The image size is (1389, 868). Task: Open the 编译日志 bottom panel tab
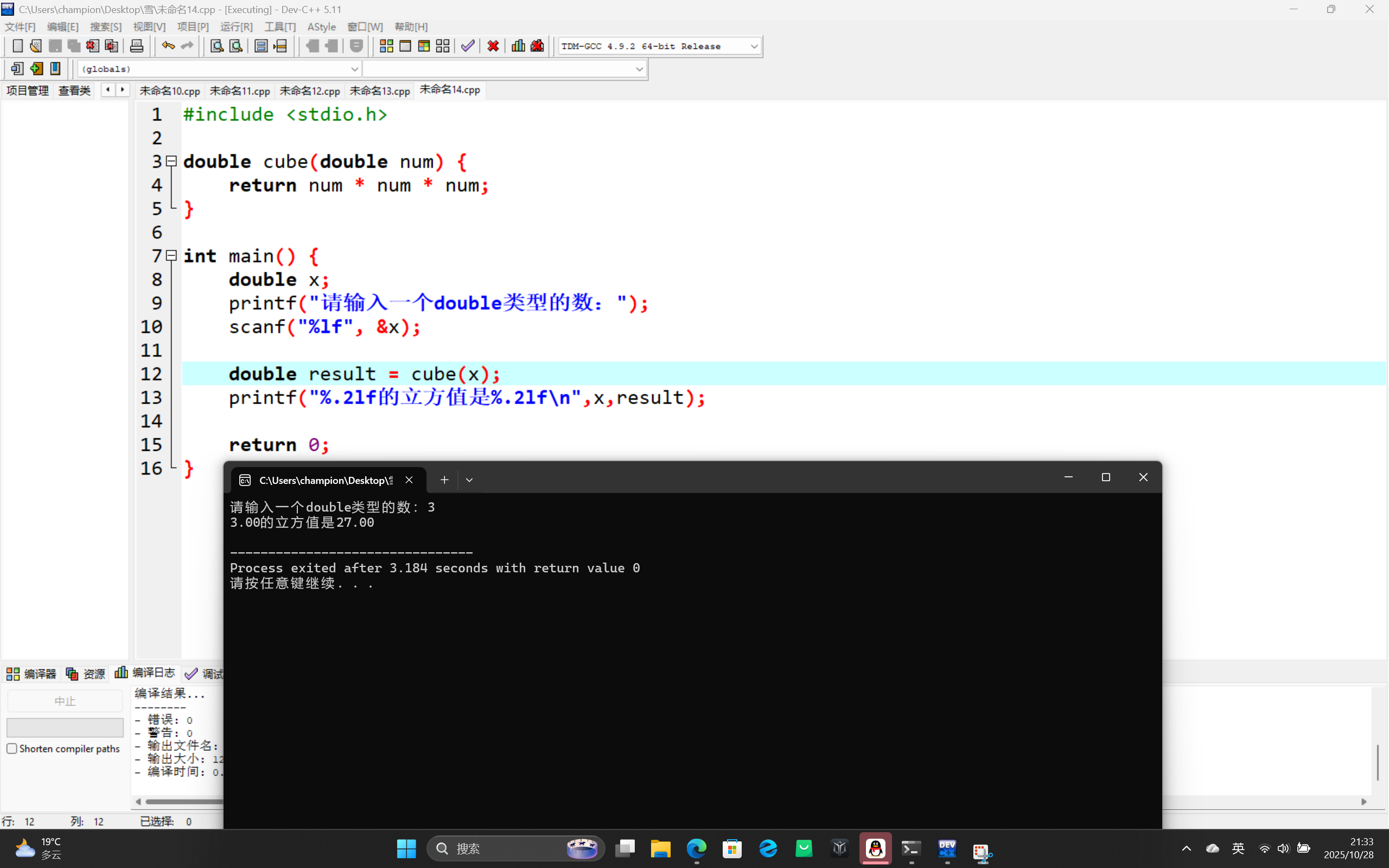click(x=146, y=673)
